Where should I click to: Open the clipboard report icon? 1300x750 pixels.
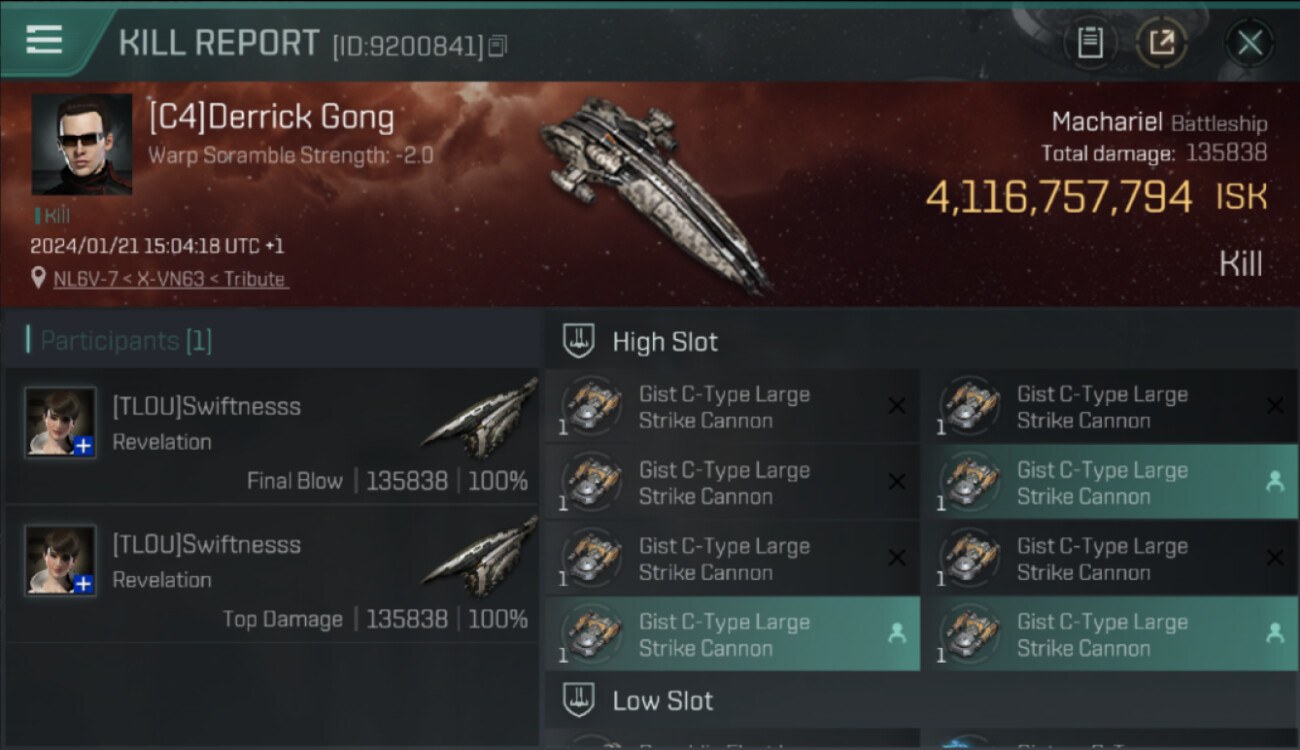pos(1090,43)
